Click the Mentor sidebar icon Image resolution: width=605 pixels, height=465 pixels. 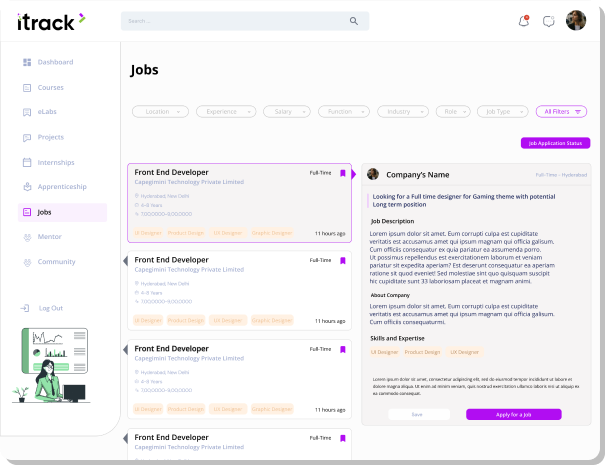(27, 237)
